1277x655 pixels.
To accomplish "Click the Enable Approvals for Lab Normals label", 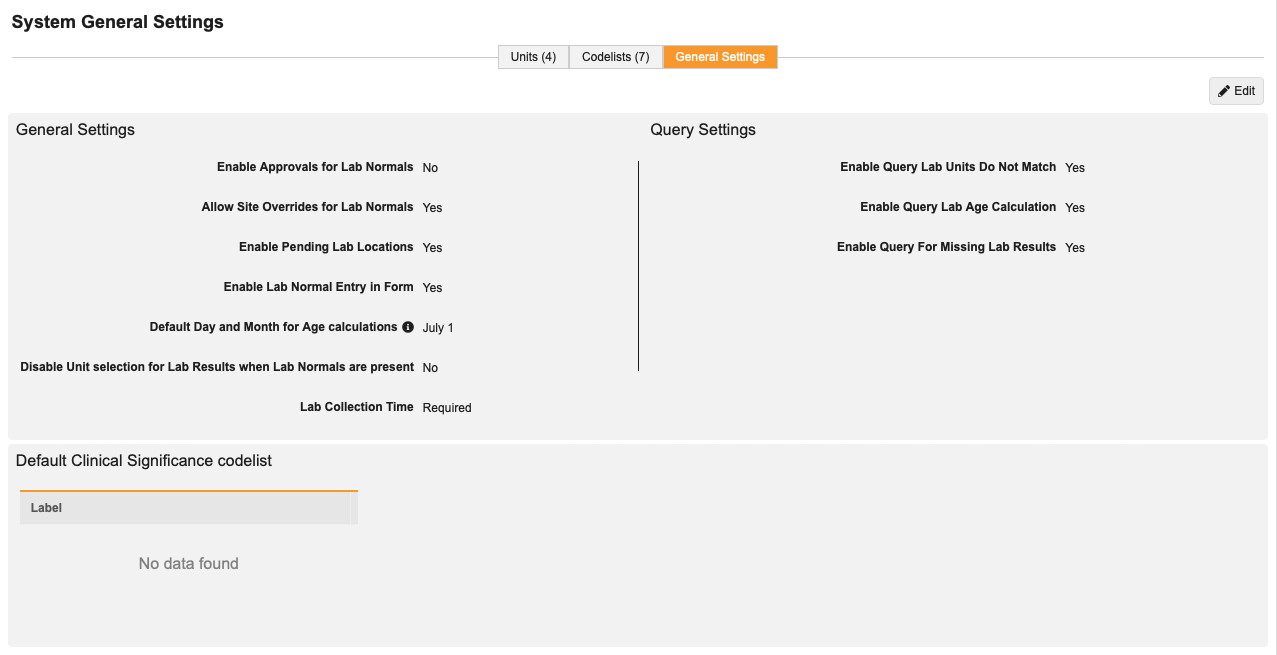I will [315, 167].
